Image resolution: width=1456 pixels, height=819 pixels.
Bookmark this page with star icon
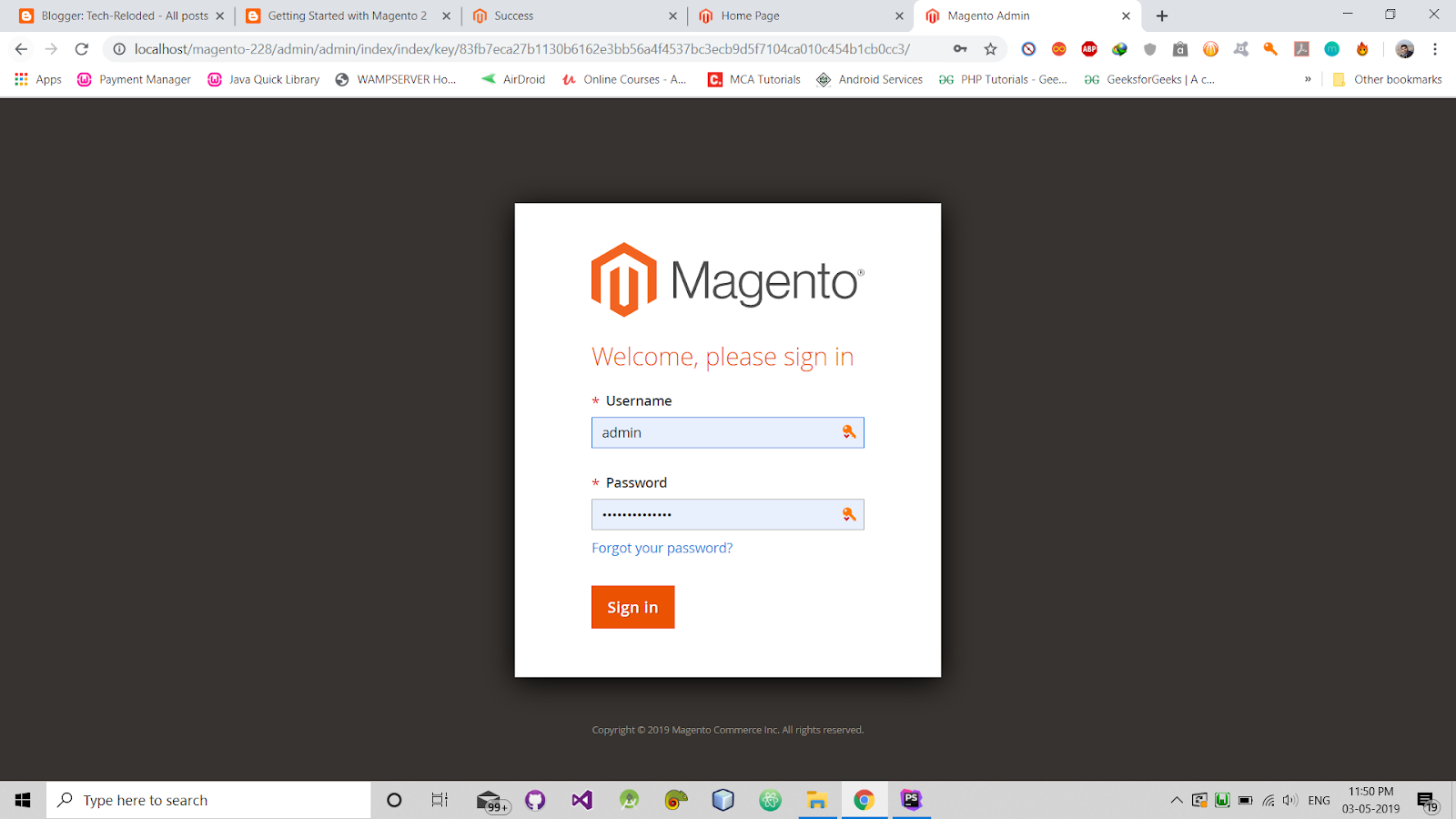click(990, 49)
